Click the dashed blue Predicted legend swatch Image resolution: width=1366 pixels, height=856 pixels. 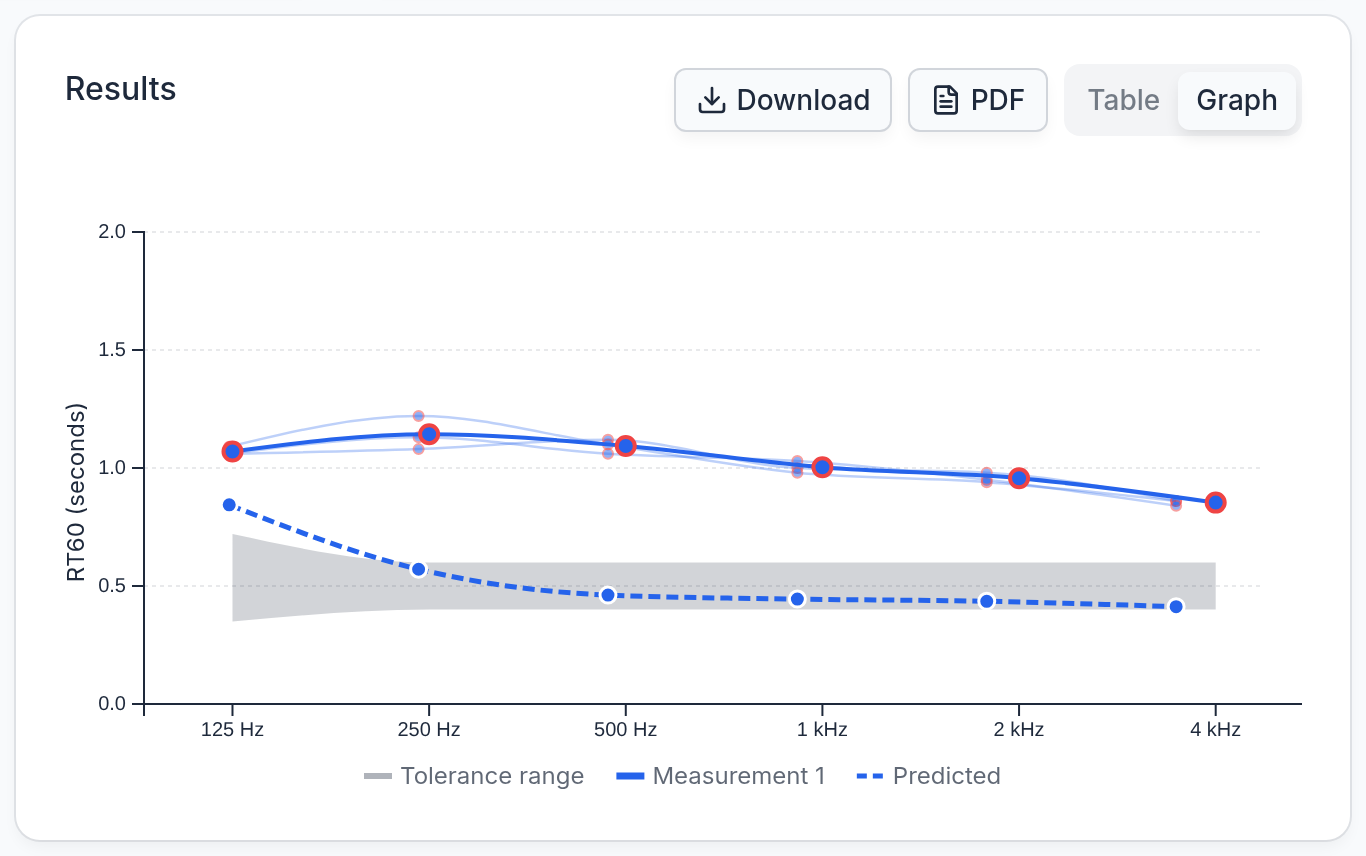(x=871, y=776)
